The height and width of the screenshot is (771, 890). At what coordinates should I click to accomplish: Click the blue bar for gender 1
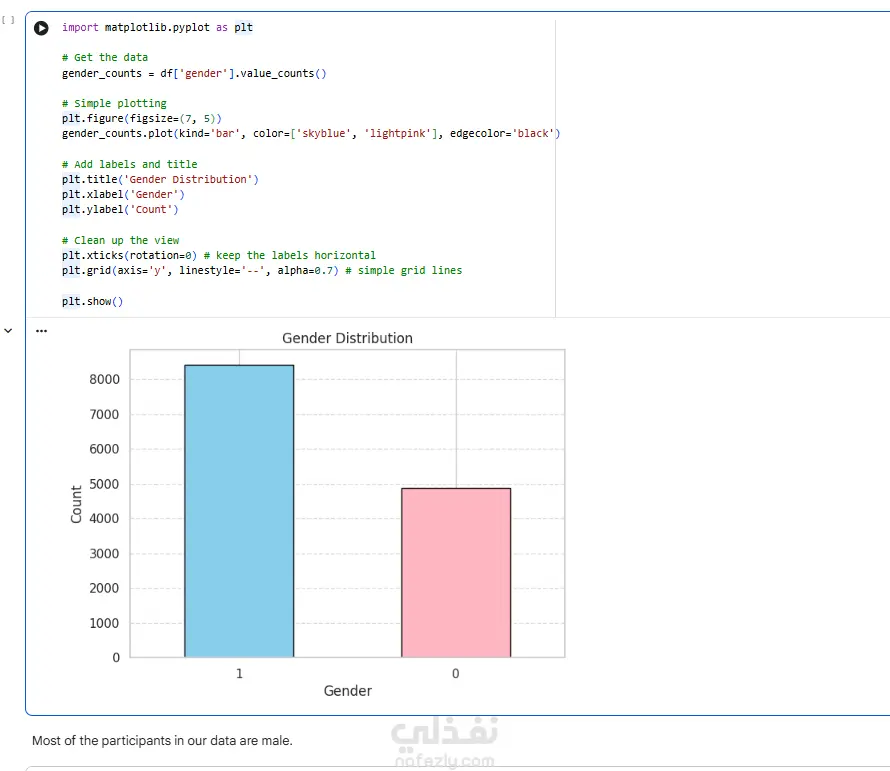click(x=239, y=511)
